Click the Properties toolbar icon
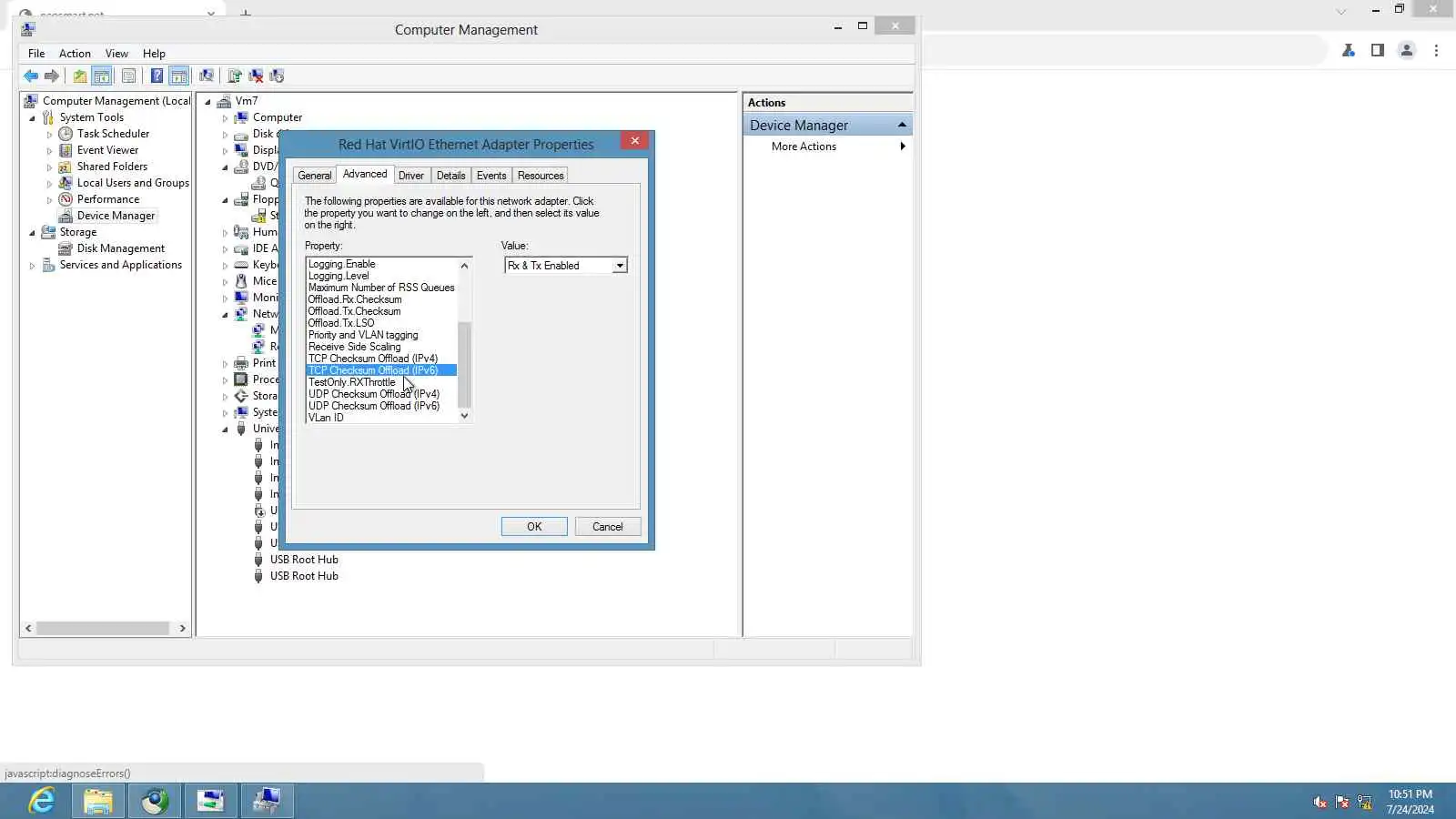 (128, 76)
